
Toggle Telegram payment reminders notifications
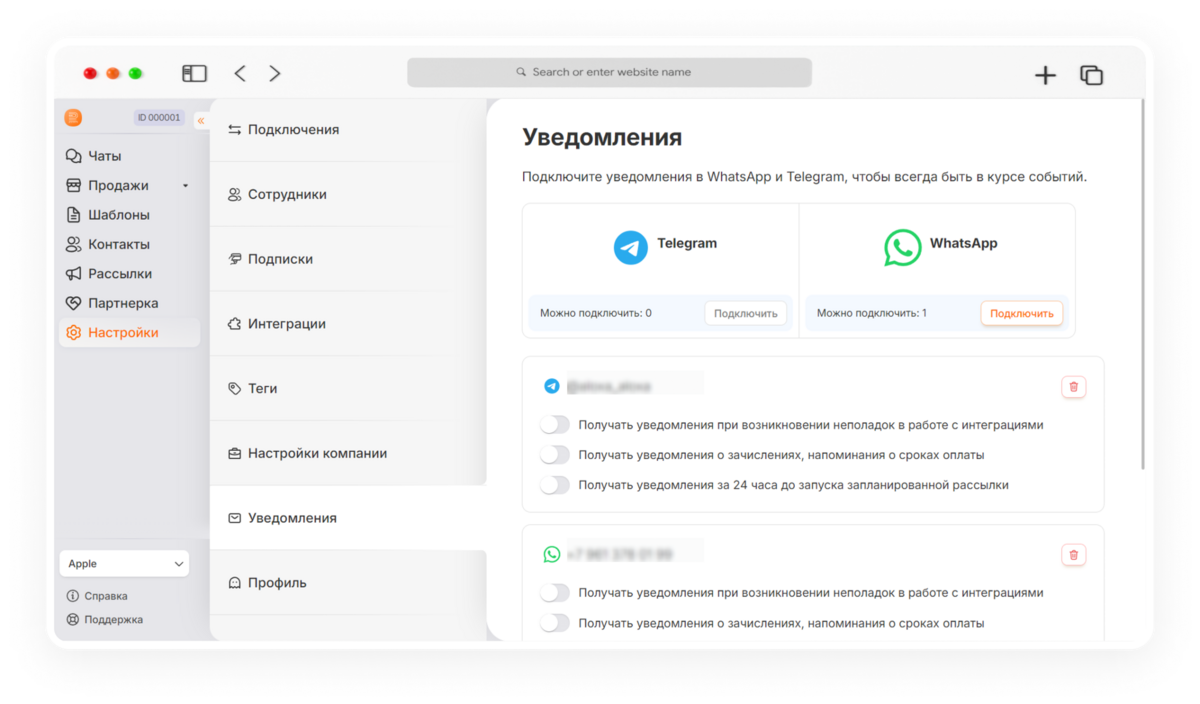coord(554,455)
